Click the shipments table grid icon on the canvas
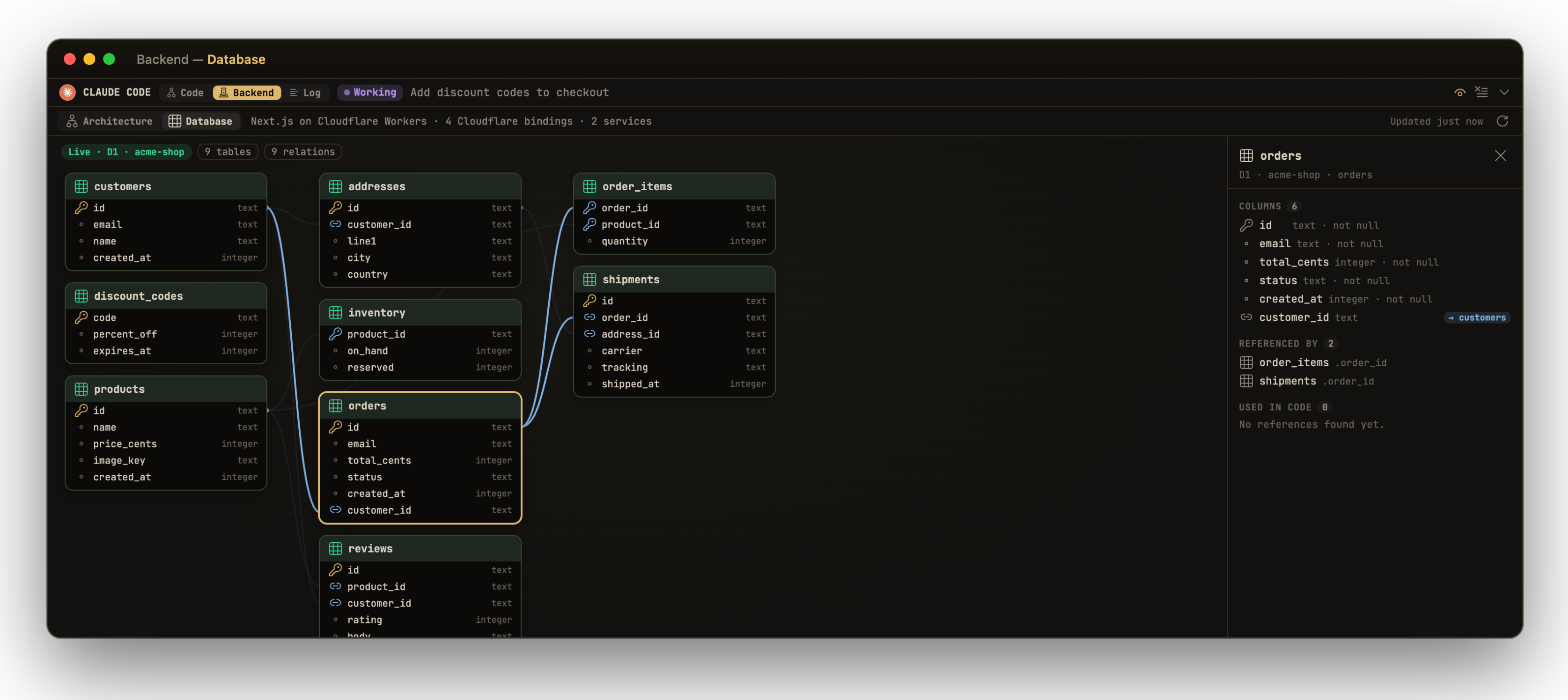The height and width of the screenshot is (700, 1568). 590,280
